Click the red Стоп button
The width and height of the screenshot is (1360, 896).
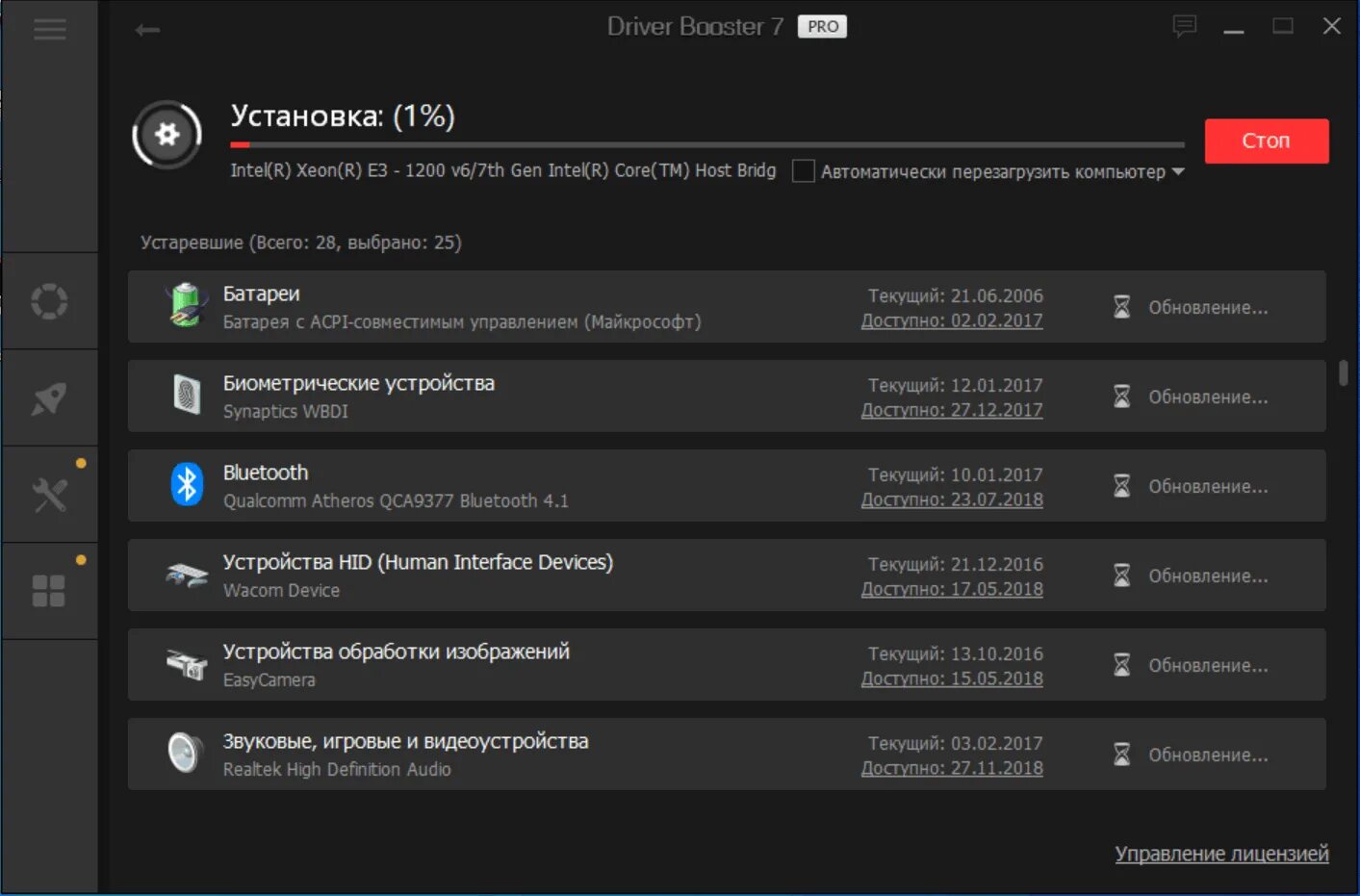tap(1267, 141)
